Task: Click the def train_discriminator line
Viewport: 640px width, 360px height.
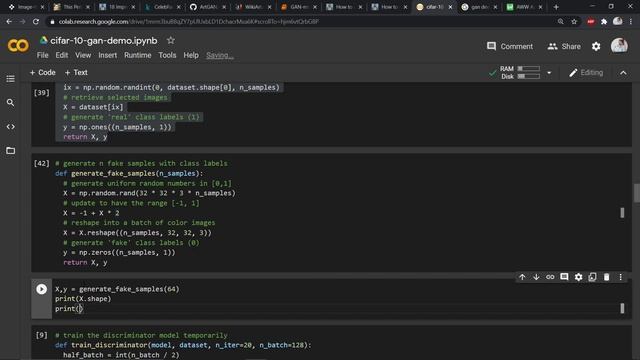Action: [x=183, y=345]
